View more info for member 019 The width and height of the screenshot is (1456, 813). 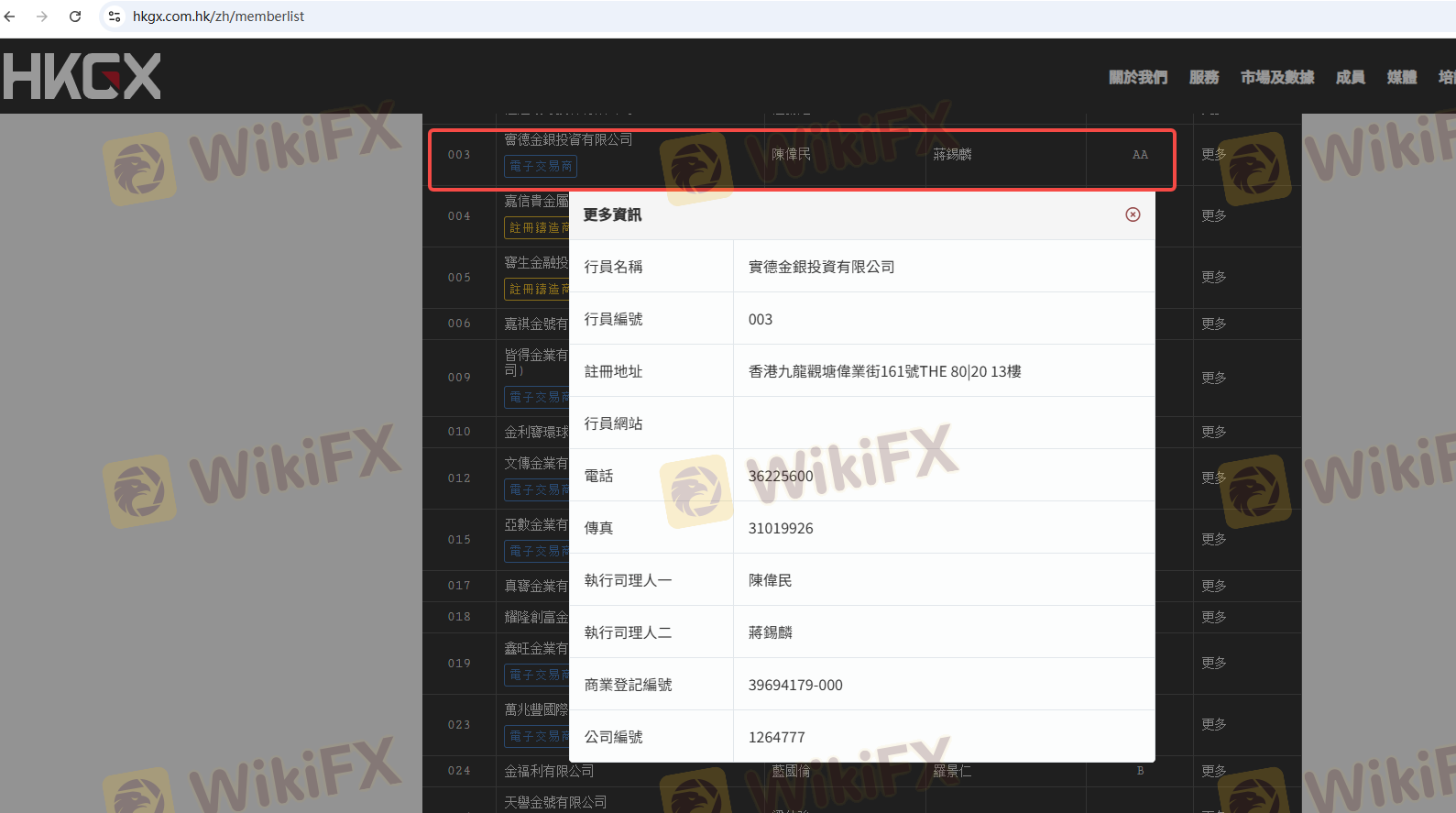point(1213,663)
